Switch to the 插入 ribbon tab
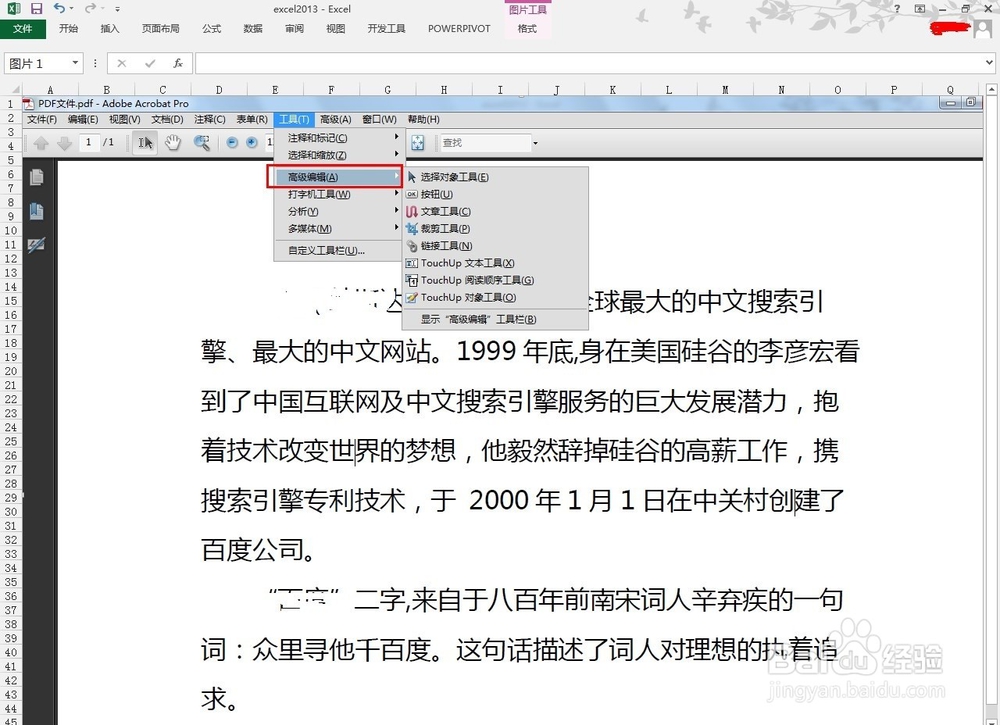1000x725 pixels. pyautogui.click(x=110, y=29)
